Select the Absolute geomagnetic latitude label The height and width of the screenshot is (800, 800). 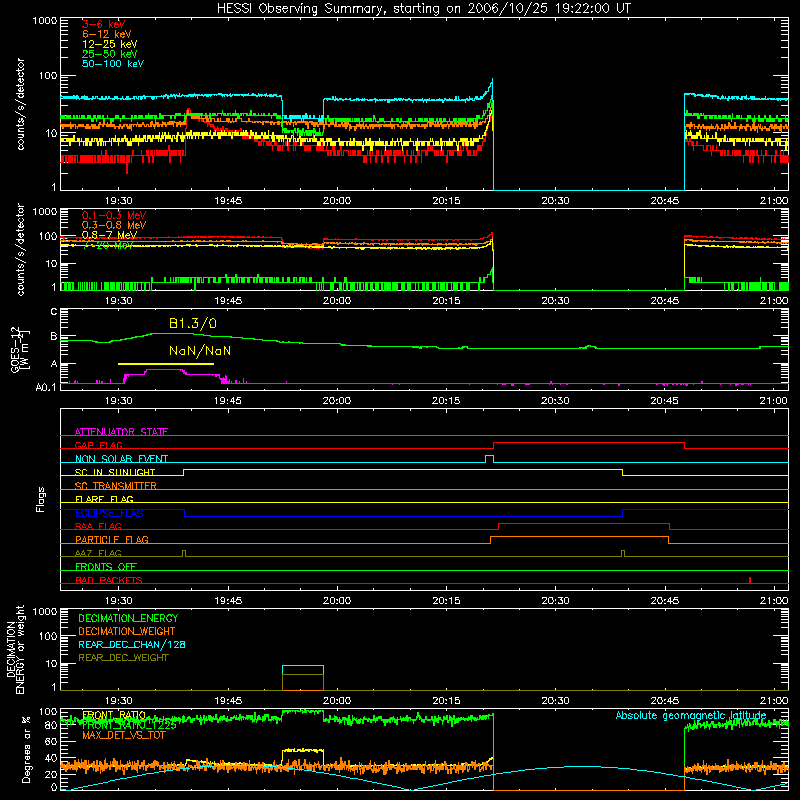click(691, 715)
